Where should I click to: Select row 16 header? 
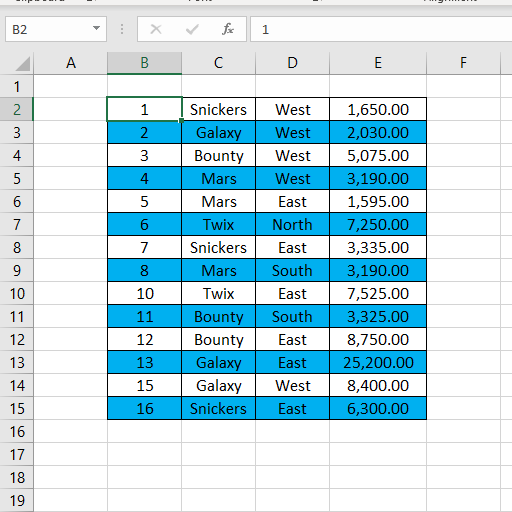(x=17, y=431)
